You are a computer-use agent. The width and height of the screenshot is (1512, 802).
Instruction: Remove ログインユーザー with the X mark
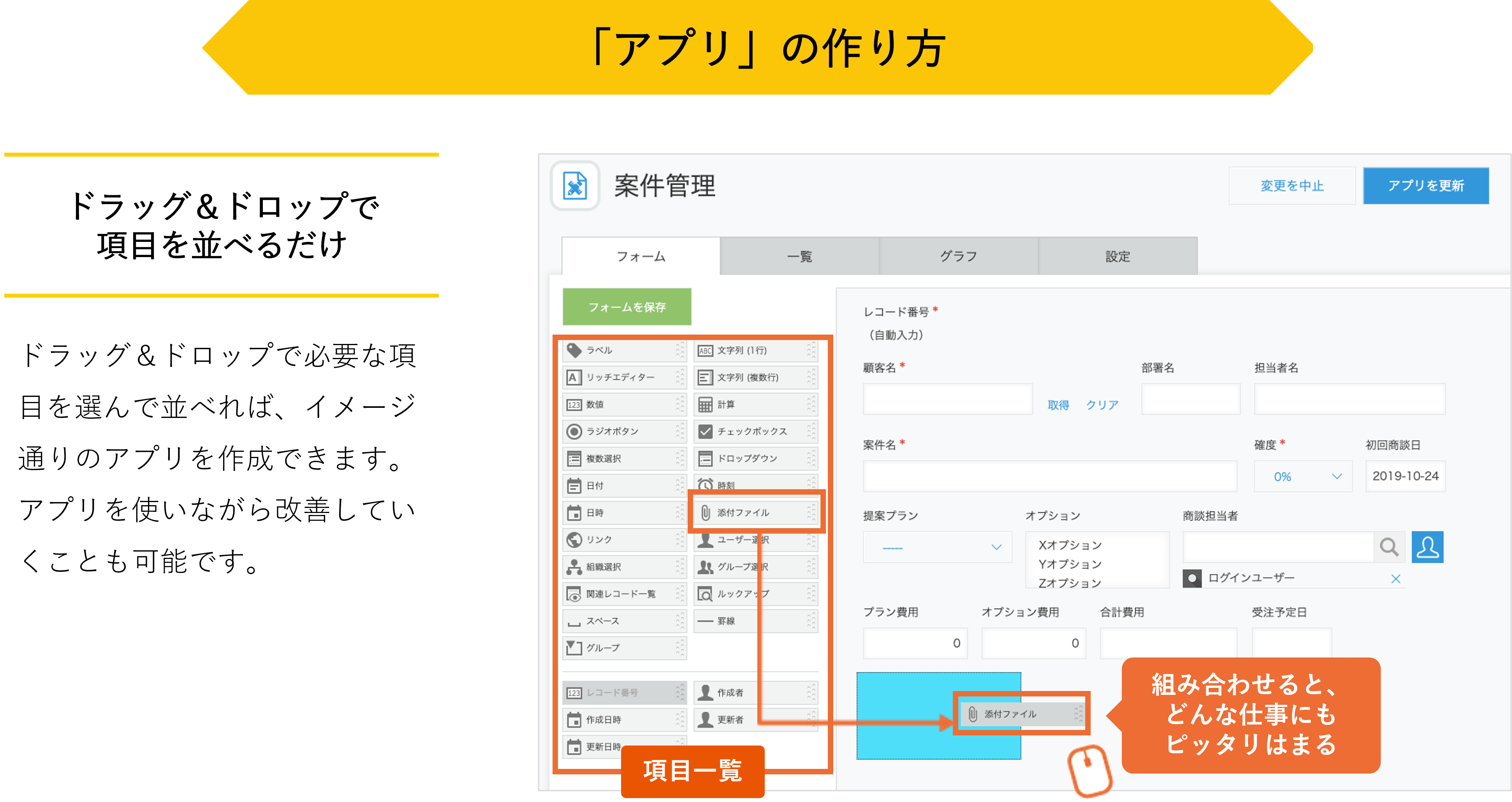click(1396, 579)
